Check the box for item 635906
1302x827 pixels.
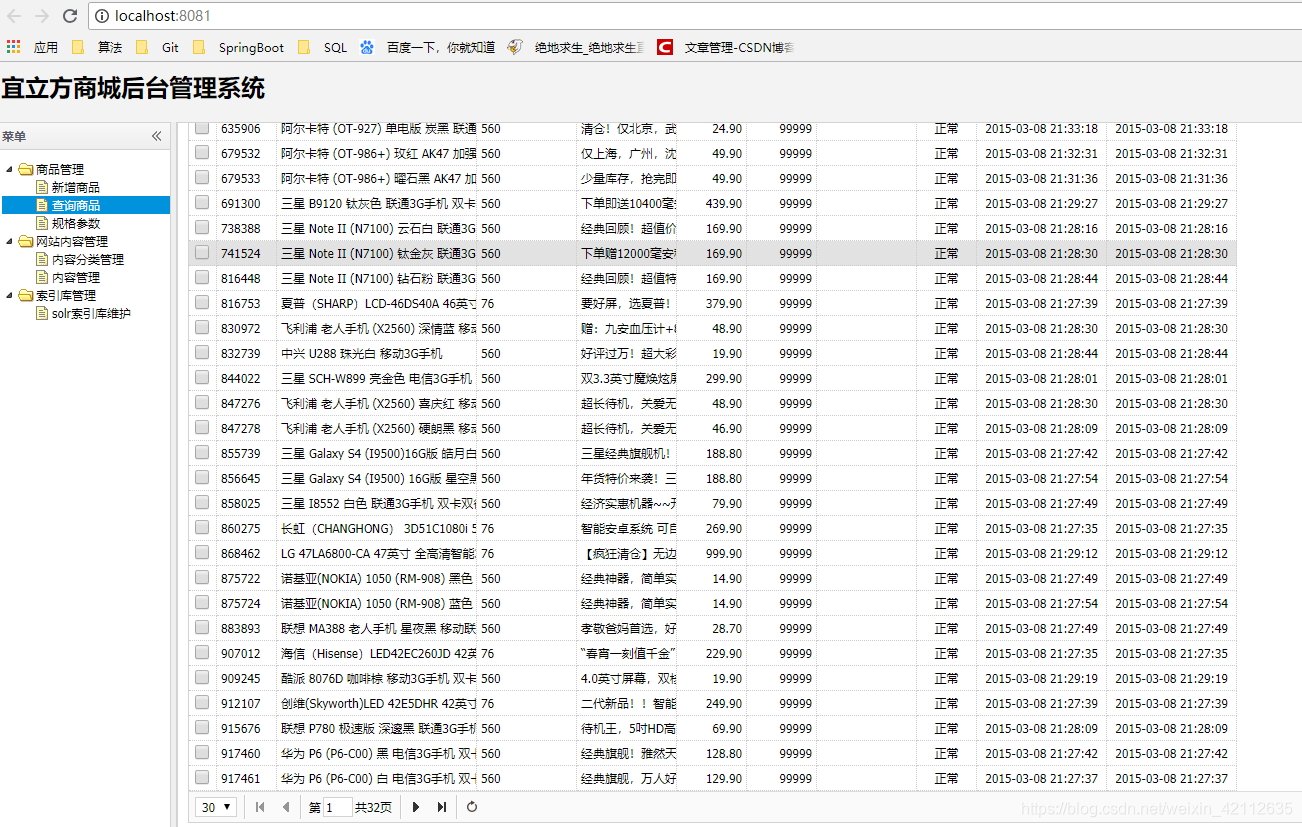coord(202,128)
